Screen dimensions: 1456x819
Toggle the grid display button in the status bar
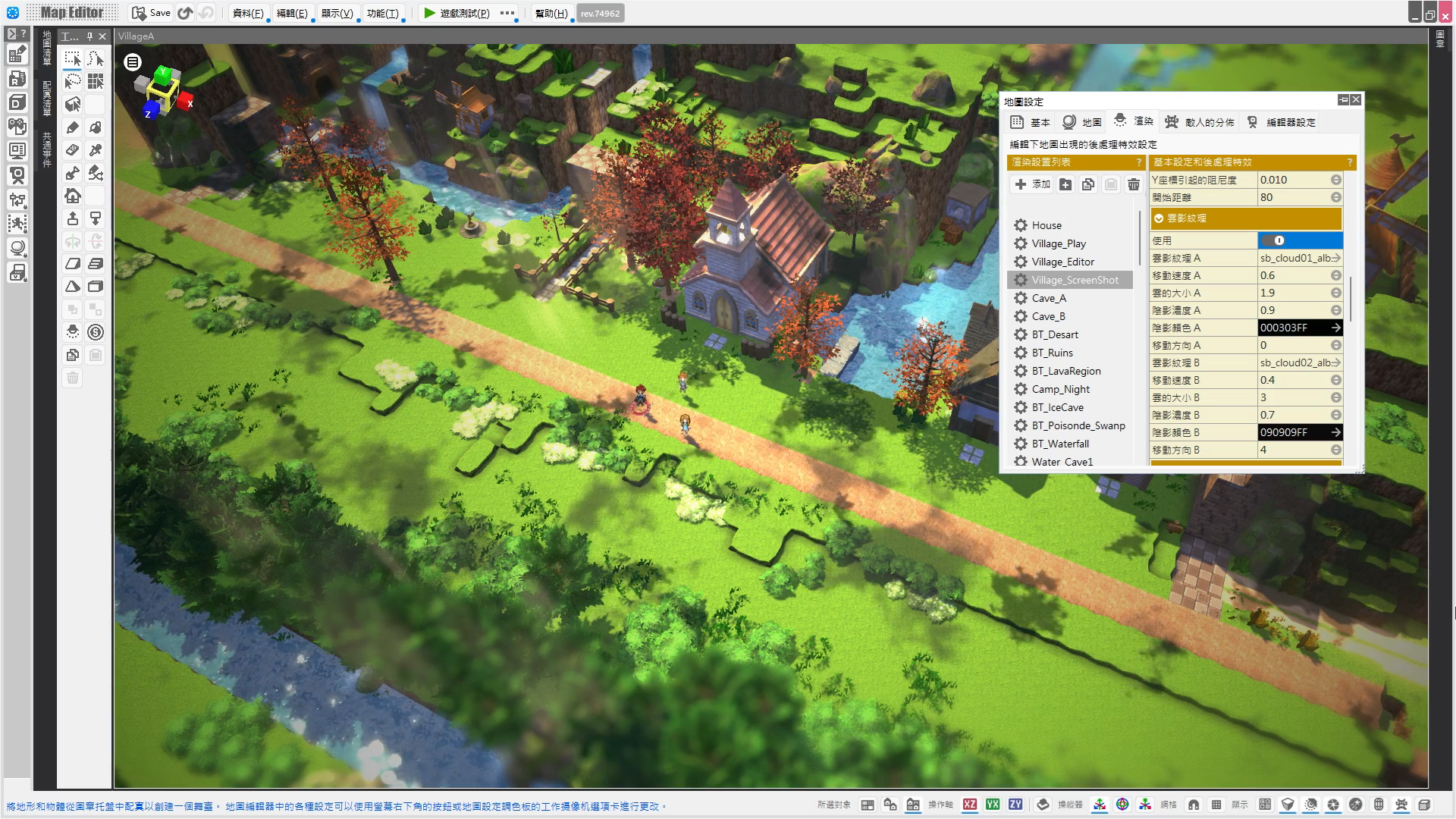(x=1216, y=805)
